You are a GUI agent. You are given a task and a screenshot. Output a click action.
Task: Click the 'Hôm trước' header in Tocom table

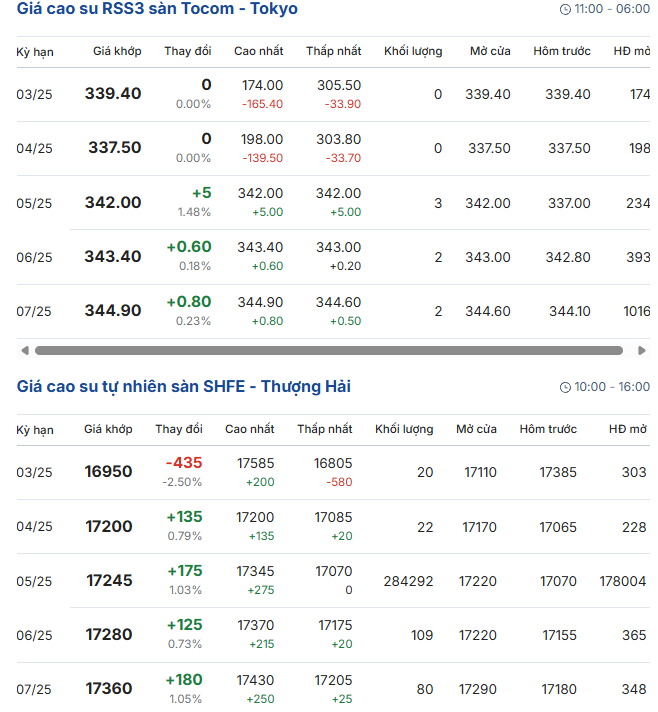click(561, 51)
